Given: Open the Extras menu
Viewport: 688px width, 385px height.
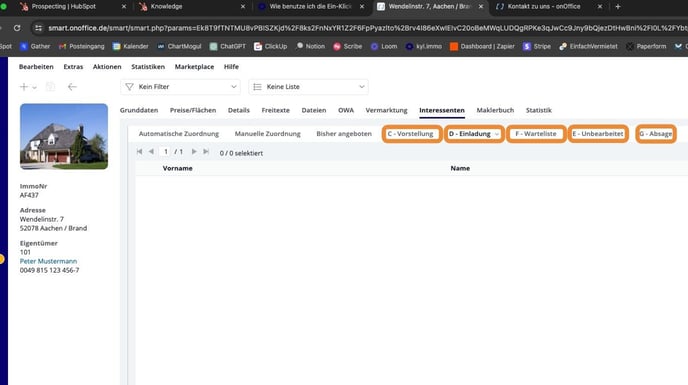Looking at the screenshot, I should (73, 67).
